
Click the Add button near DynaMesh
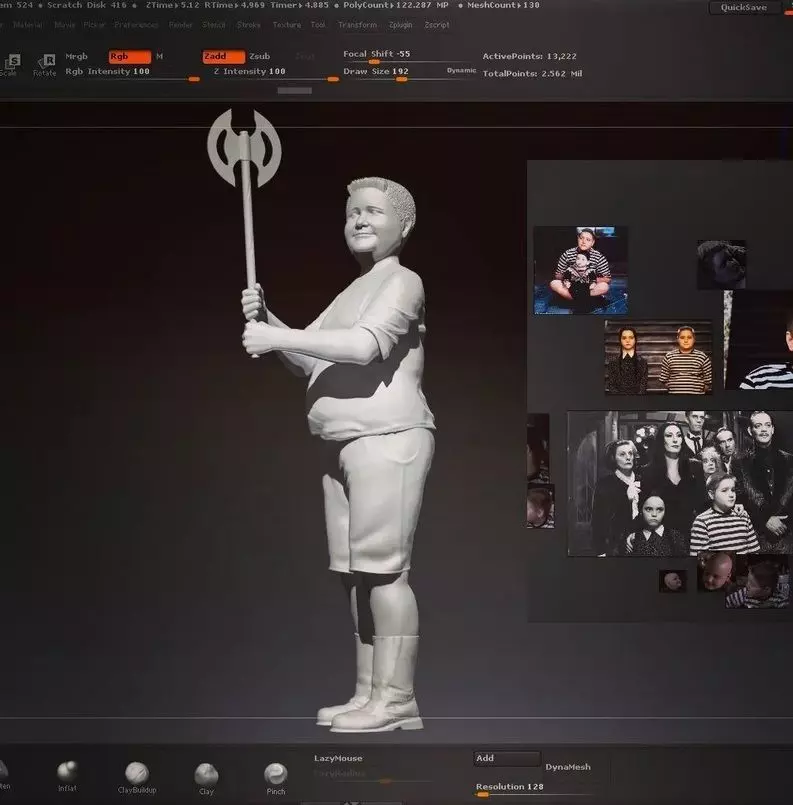pyautogui.click(x=507, y=758)
